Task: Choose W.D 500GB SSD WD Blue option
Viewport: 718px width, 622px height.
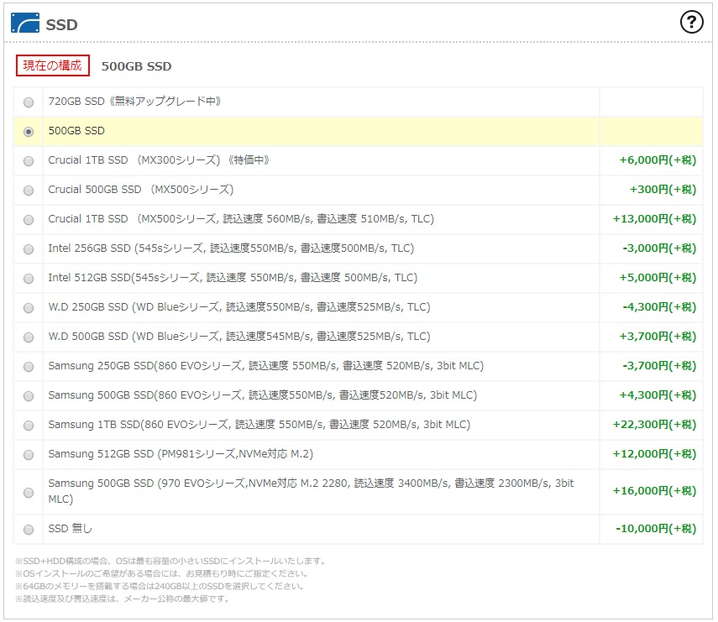Action: (x=28, y=337)
